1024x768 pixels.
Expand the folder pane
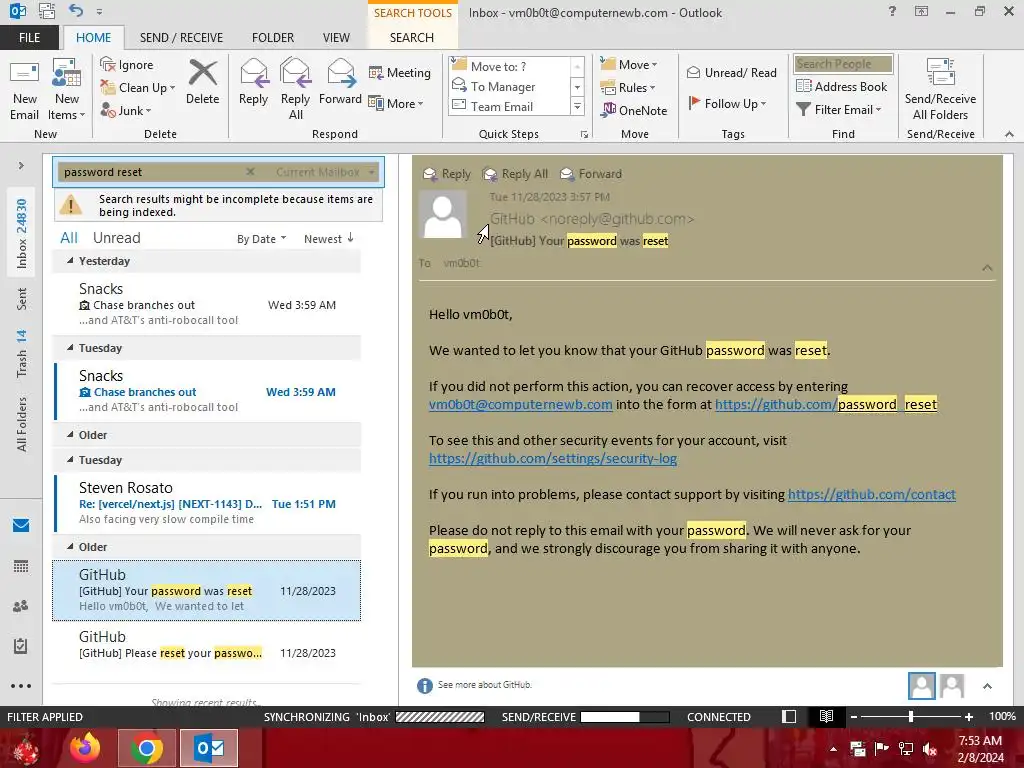pos(21,166)
